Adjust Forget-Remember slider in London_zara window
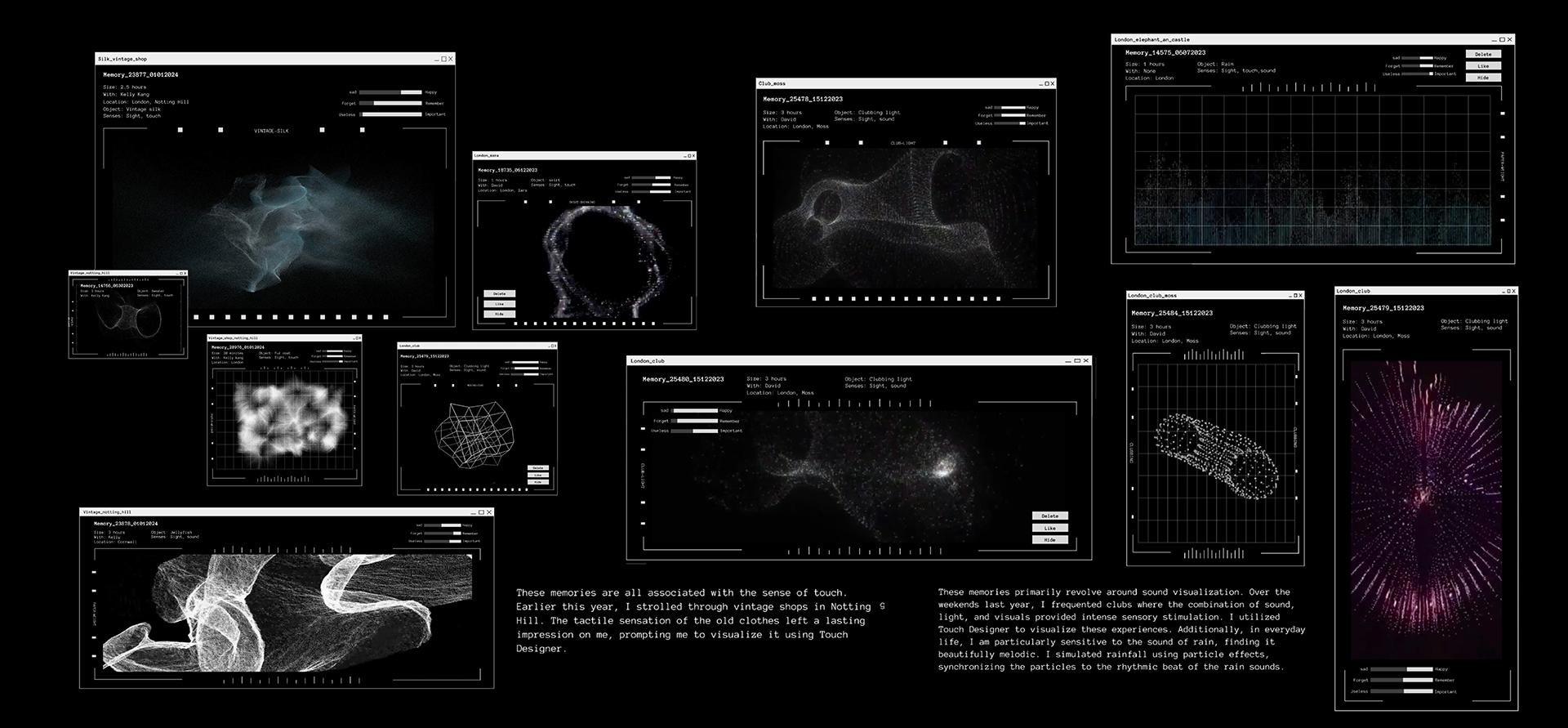The width and height of the screenshot is (1568, 728). (x=651, y=185)
